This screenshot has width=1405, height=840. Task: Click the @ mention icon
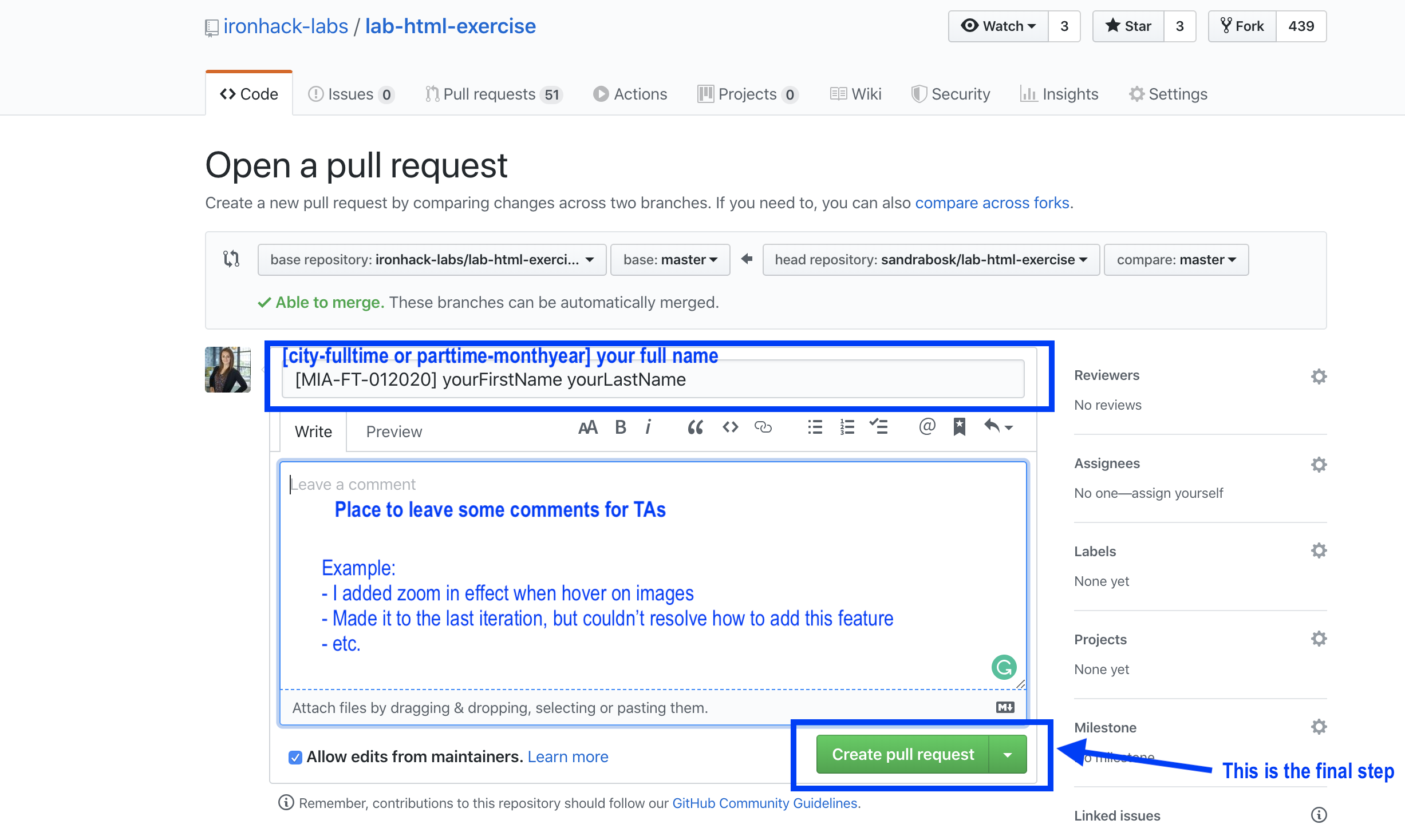click(x=927, y=426)
